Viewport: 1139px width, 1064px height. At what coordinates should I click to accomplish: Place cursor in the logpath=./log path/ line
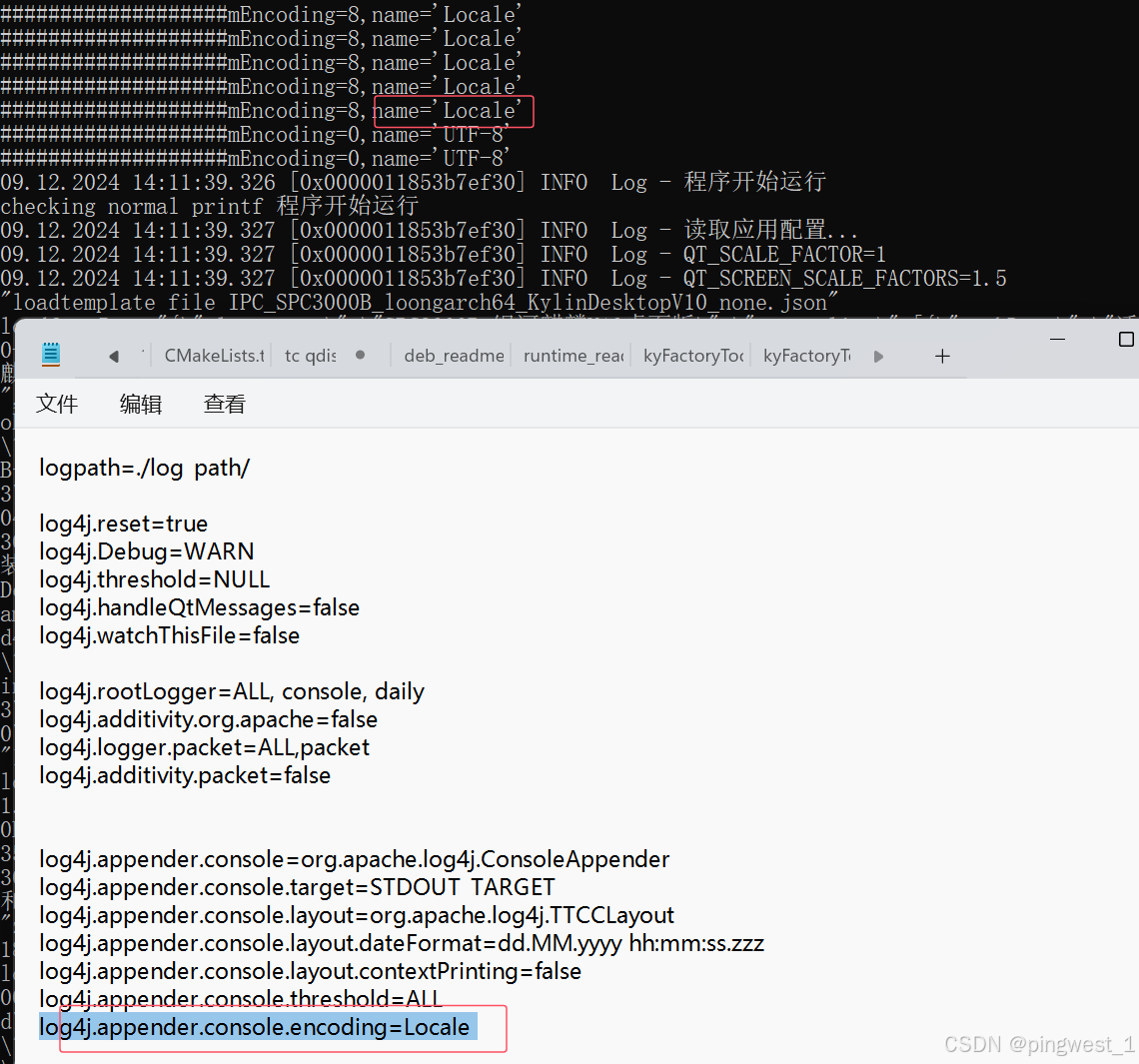(x=144, y=467)
